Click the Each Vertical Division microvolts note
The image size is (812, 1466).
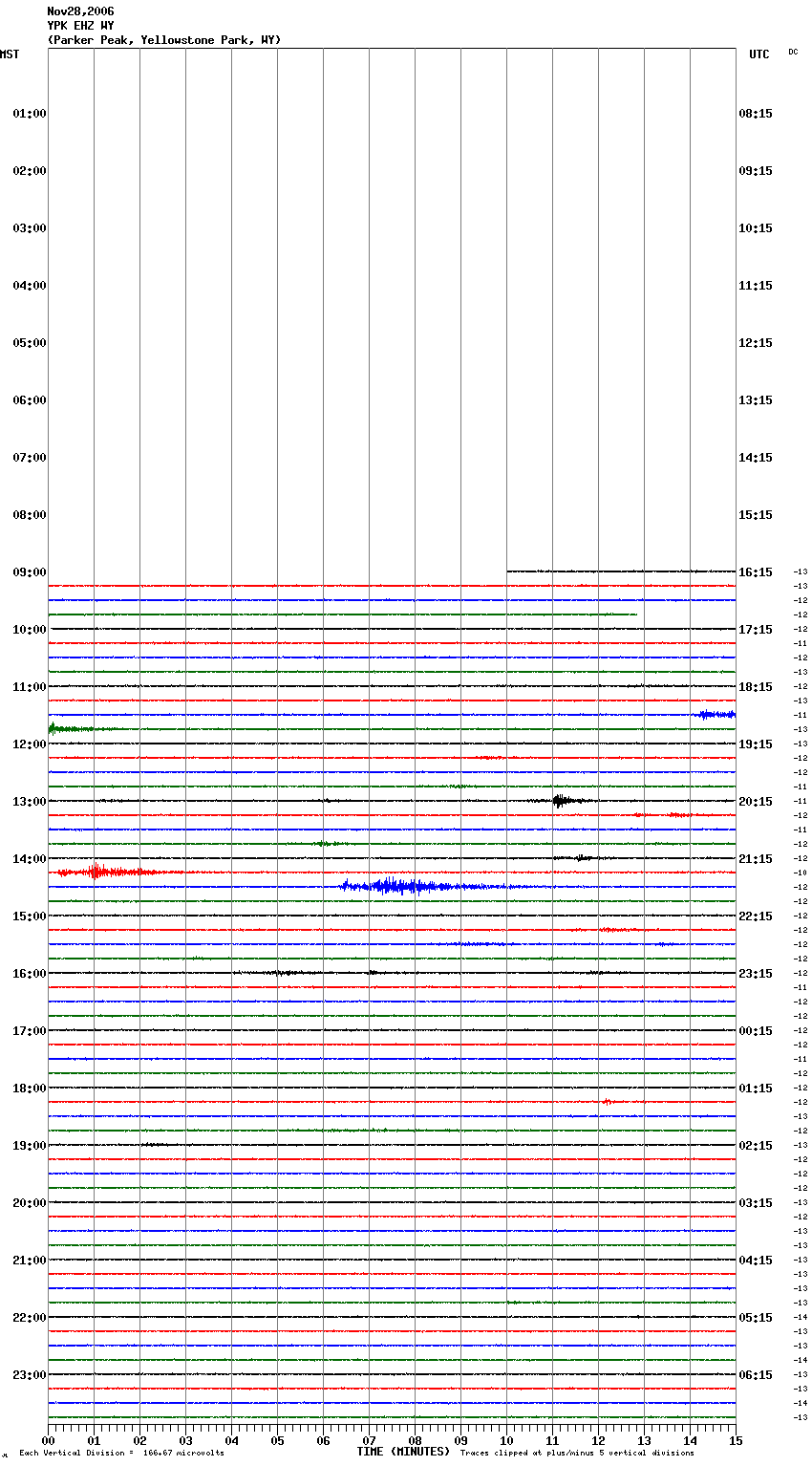(x=121, y=1454)
